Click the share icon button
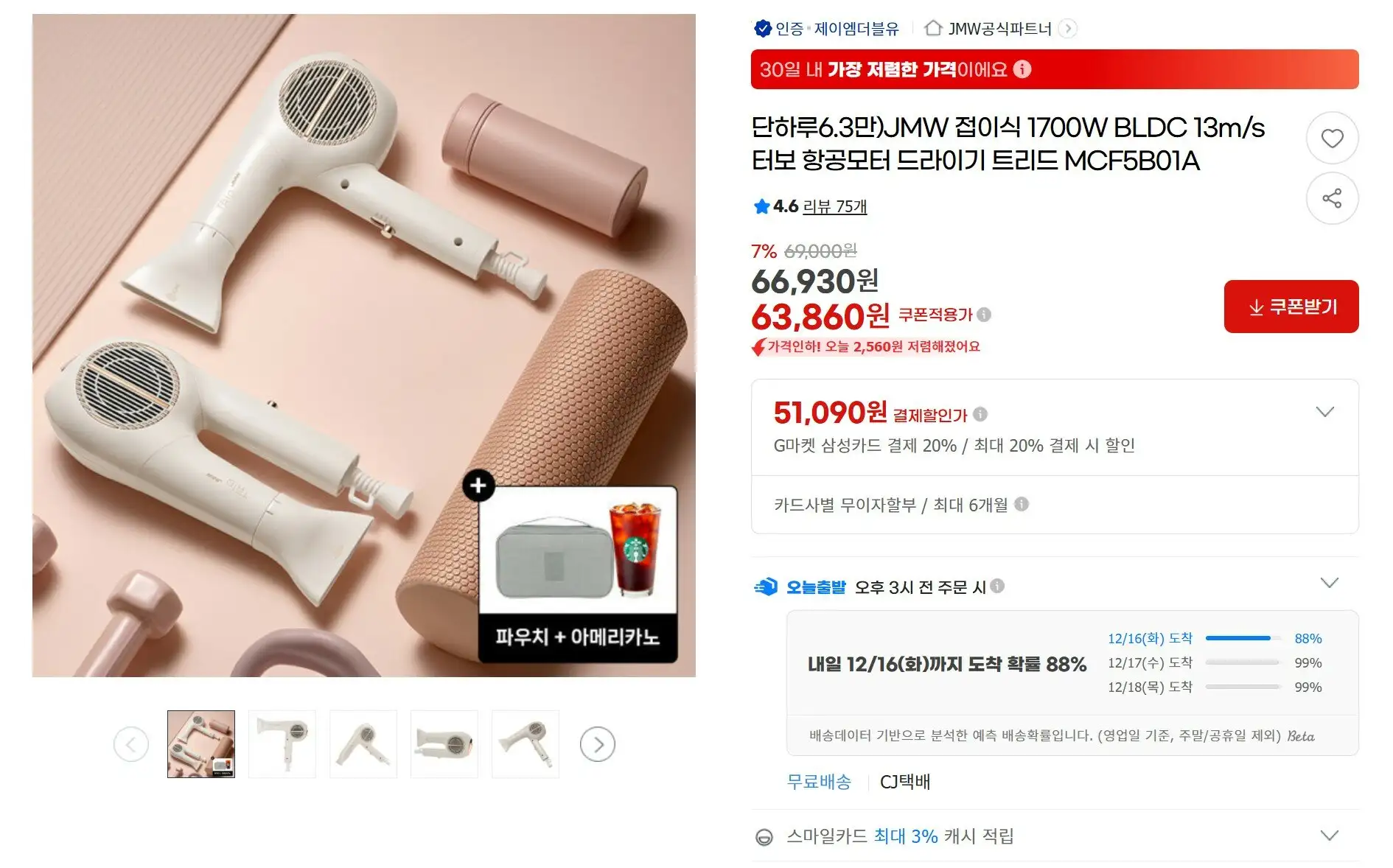Viewport: 1393px width, 868px height. [1332, 198]
